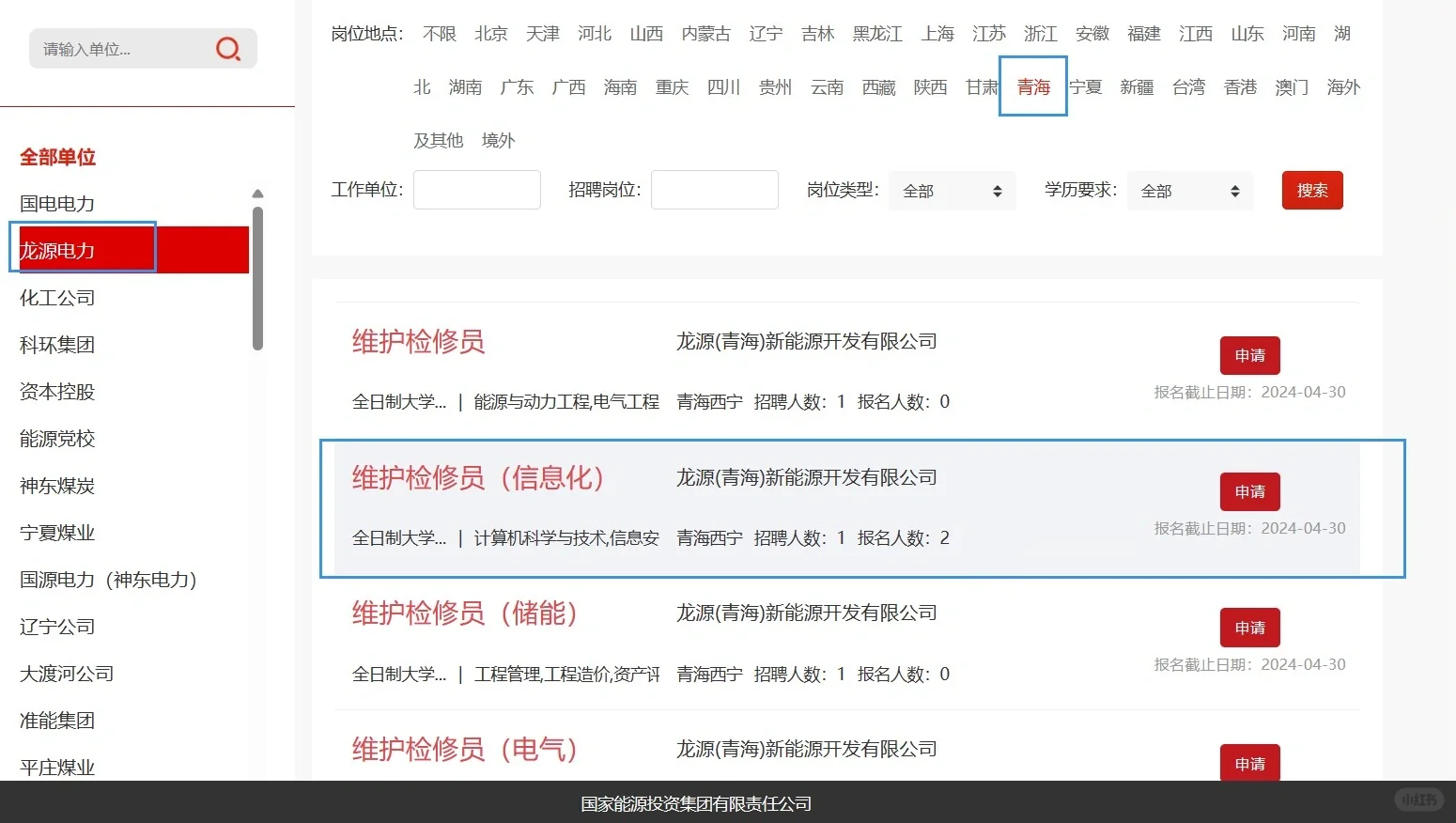Filter job location by 西藏
The image size is (1456, 823).
pos(879,87)
